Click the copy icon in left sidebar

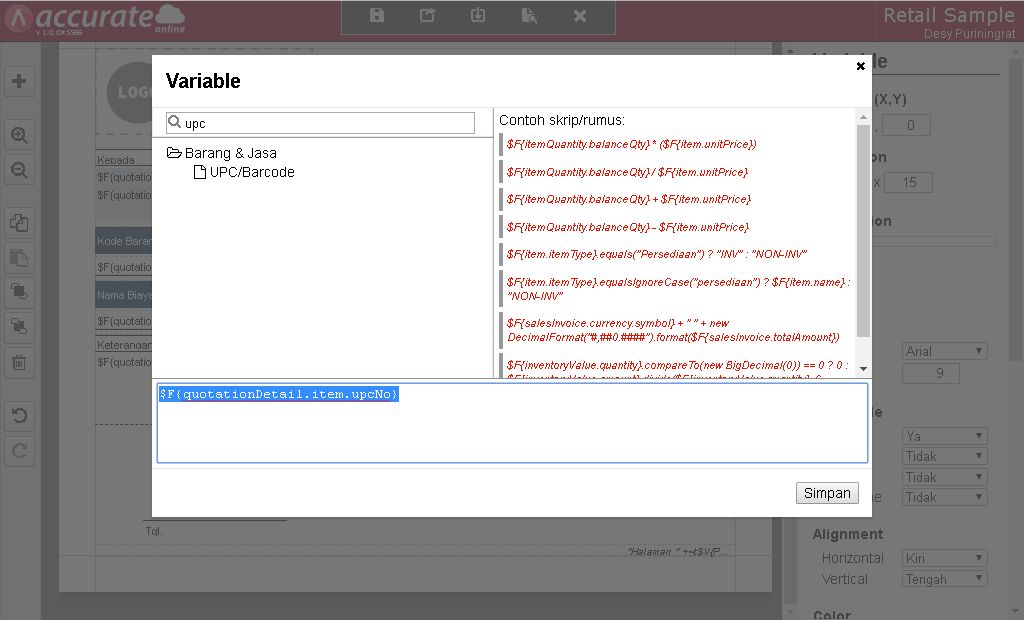19,223
